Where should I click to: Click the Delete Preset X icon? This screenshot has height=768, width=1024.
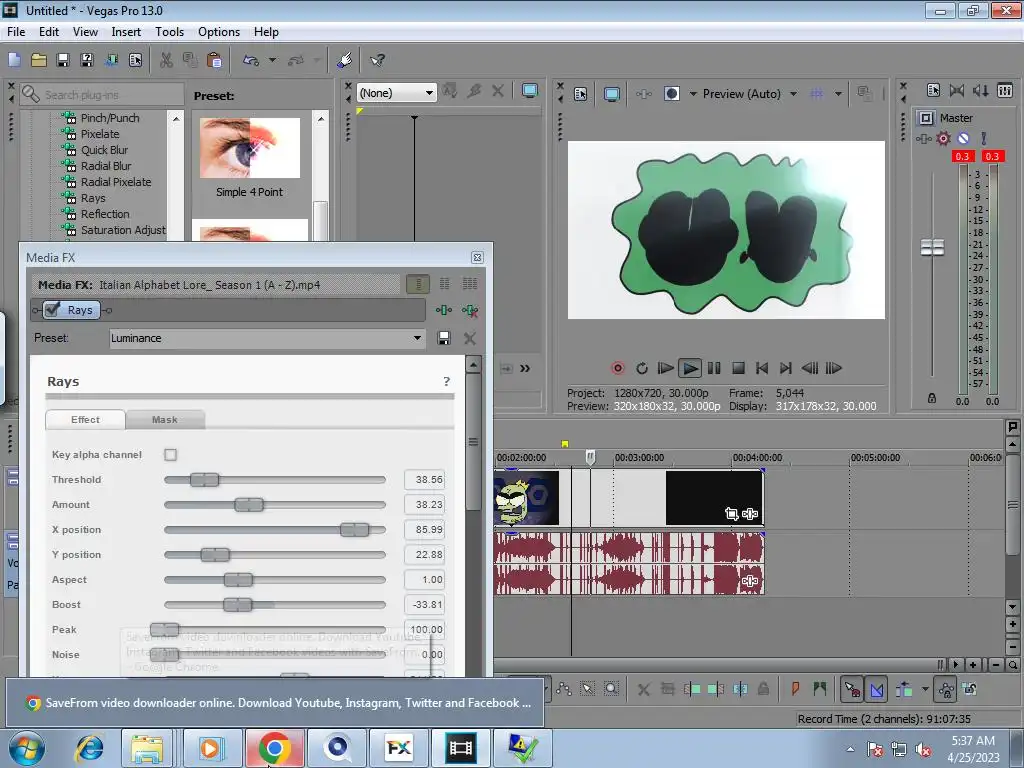pyautogui.click(x=470, y=338)
